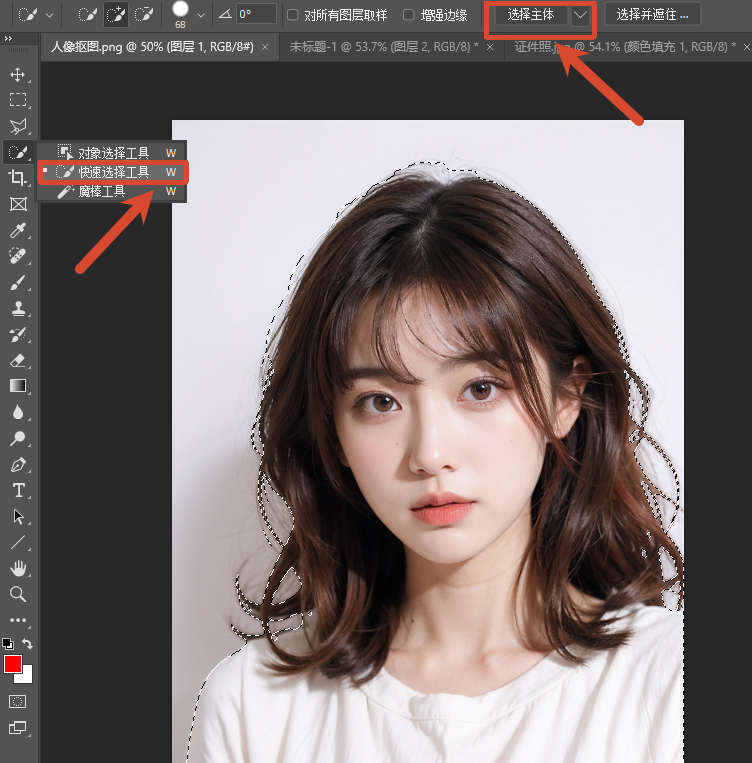
Task: Click the Add to selection brush mode
Action: pos(115,15)
